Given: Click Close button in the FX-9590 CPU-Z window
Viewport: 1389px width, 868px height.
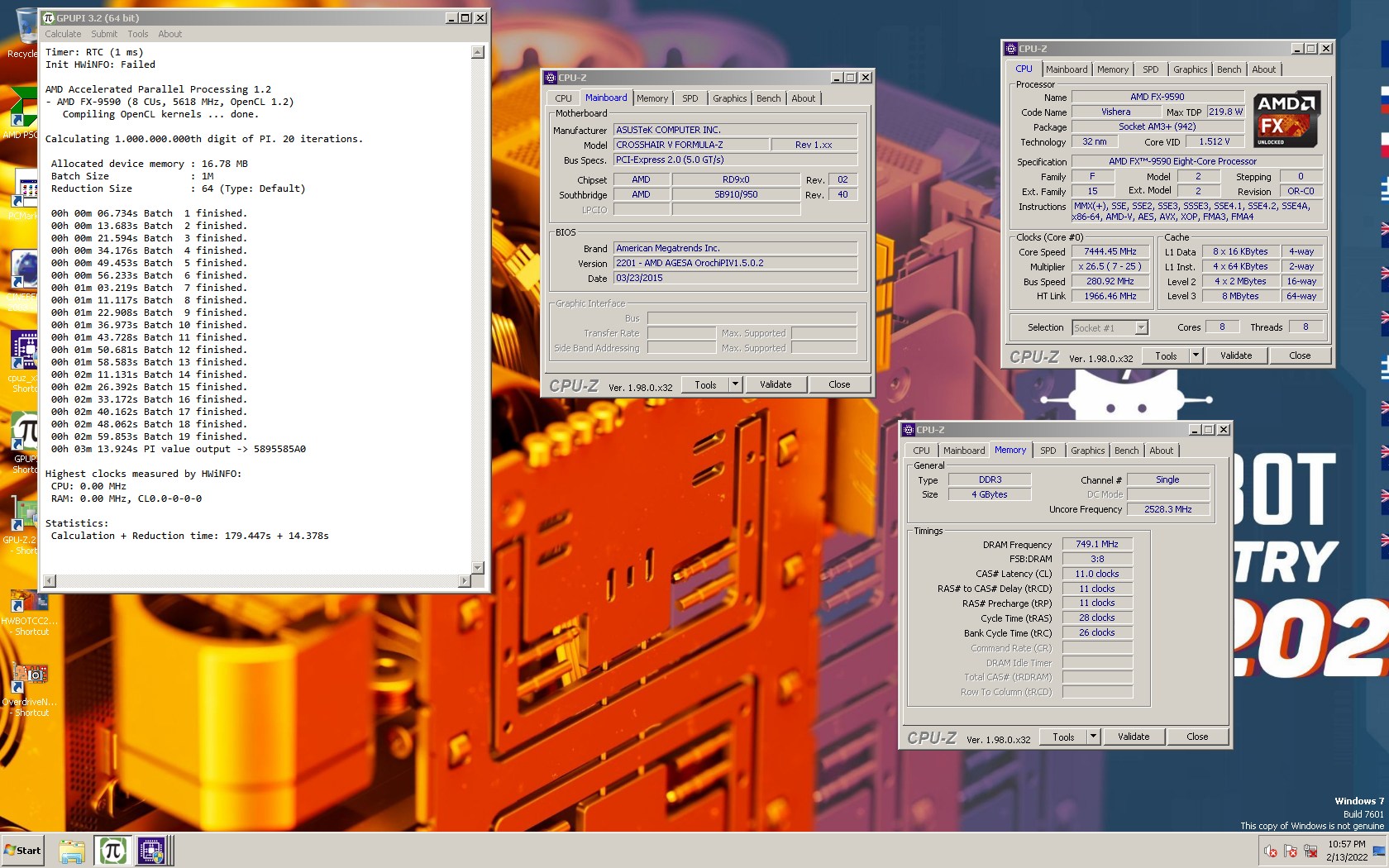Looking at the screenshot, I should (1300, 355).
